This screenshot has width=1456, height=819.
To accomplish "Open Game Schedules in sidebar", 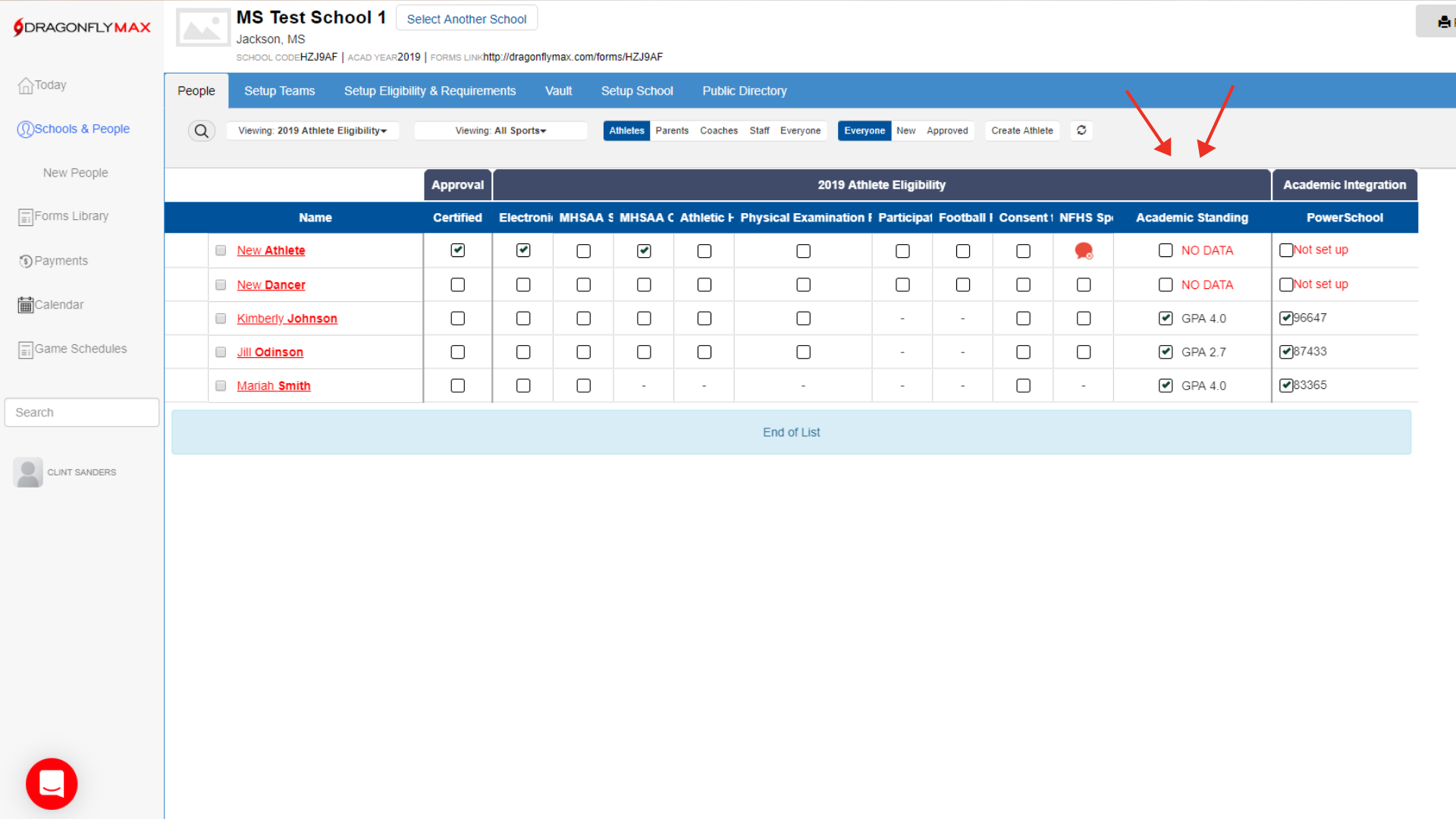I will (80, 349).
